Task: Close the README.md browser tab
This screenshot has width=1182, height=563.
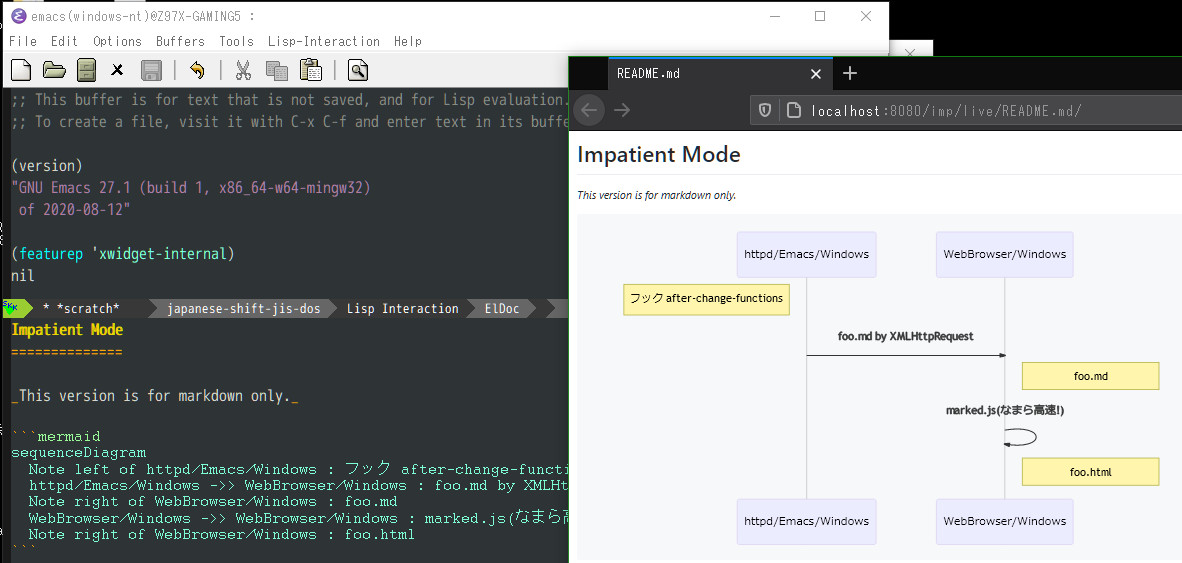Action: pos(815,74)
